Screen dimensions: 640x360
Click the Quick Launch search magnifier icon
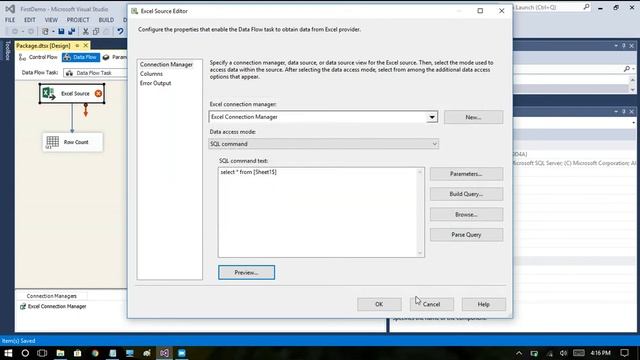[586, 7]
